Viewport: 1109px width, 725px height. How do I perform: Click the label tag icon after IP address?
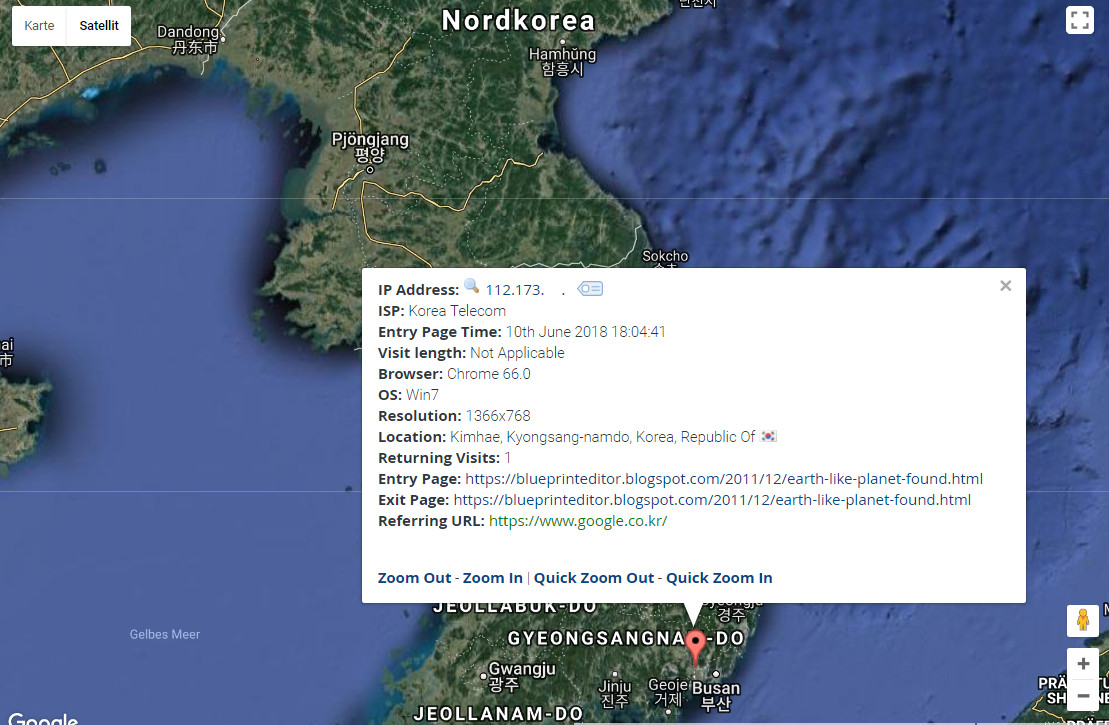pyautogui.click(x=590, y=289)
